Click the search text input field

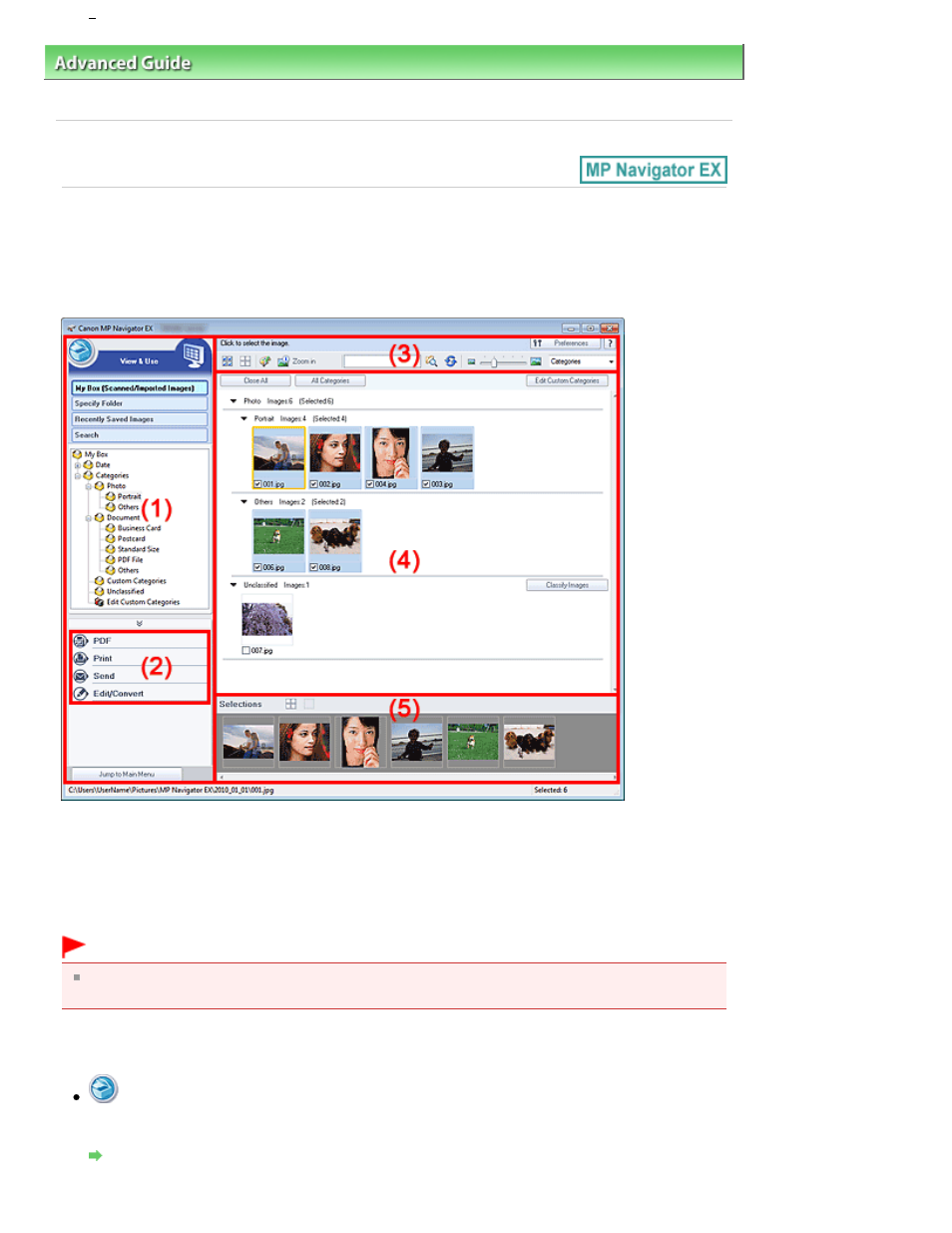[x=382, y=361]
